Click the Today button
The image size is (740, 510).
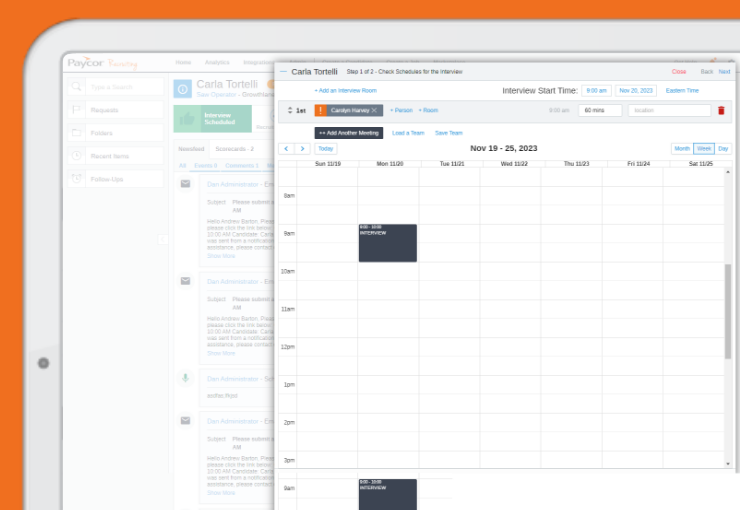[326, 149]
